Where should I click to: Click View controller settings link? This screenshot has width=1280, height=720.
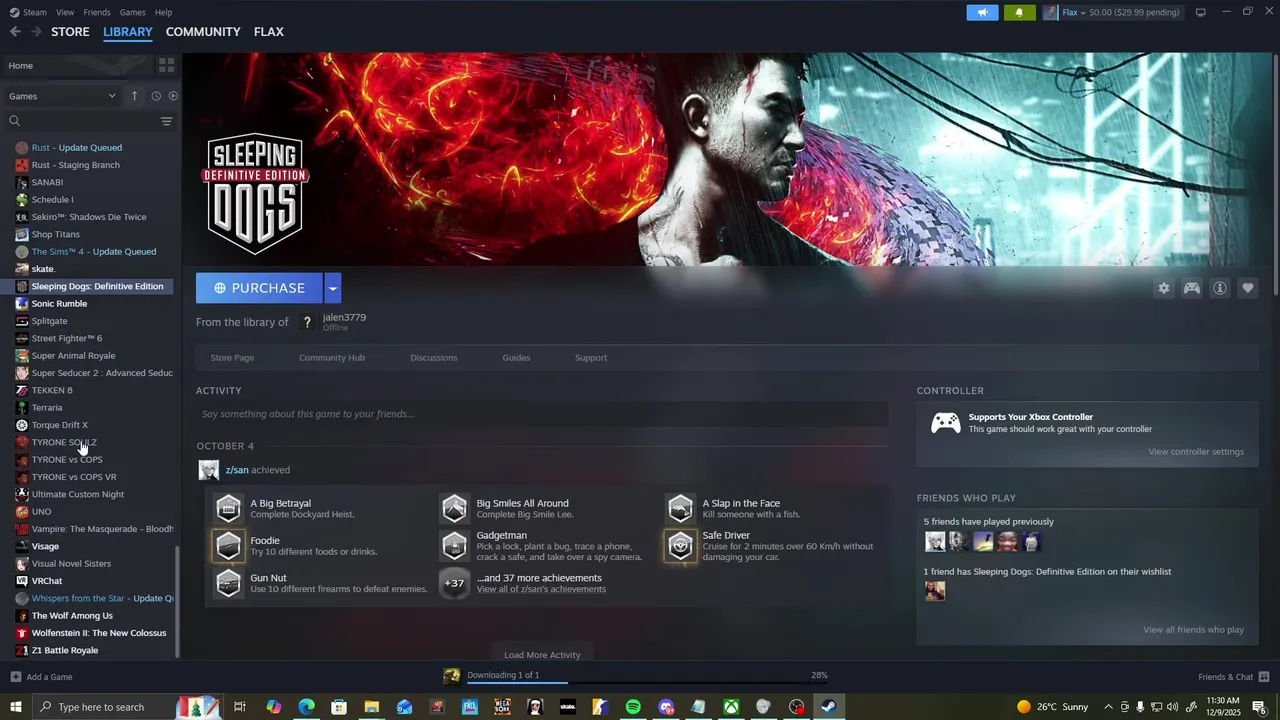pos(1196,452)
